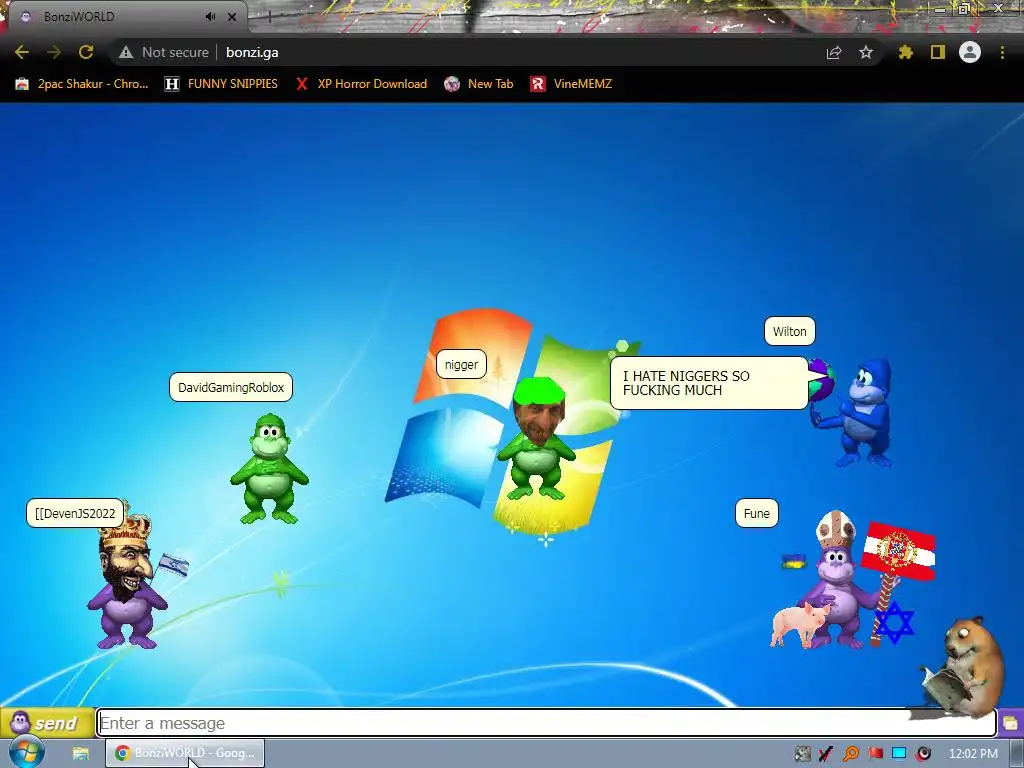Open the 12:02 PM taskbar clock
The width and height of the screenshot is (1024, 768).
[x=973, y=754]
